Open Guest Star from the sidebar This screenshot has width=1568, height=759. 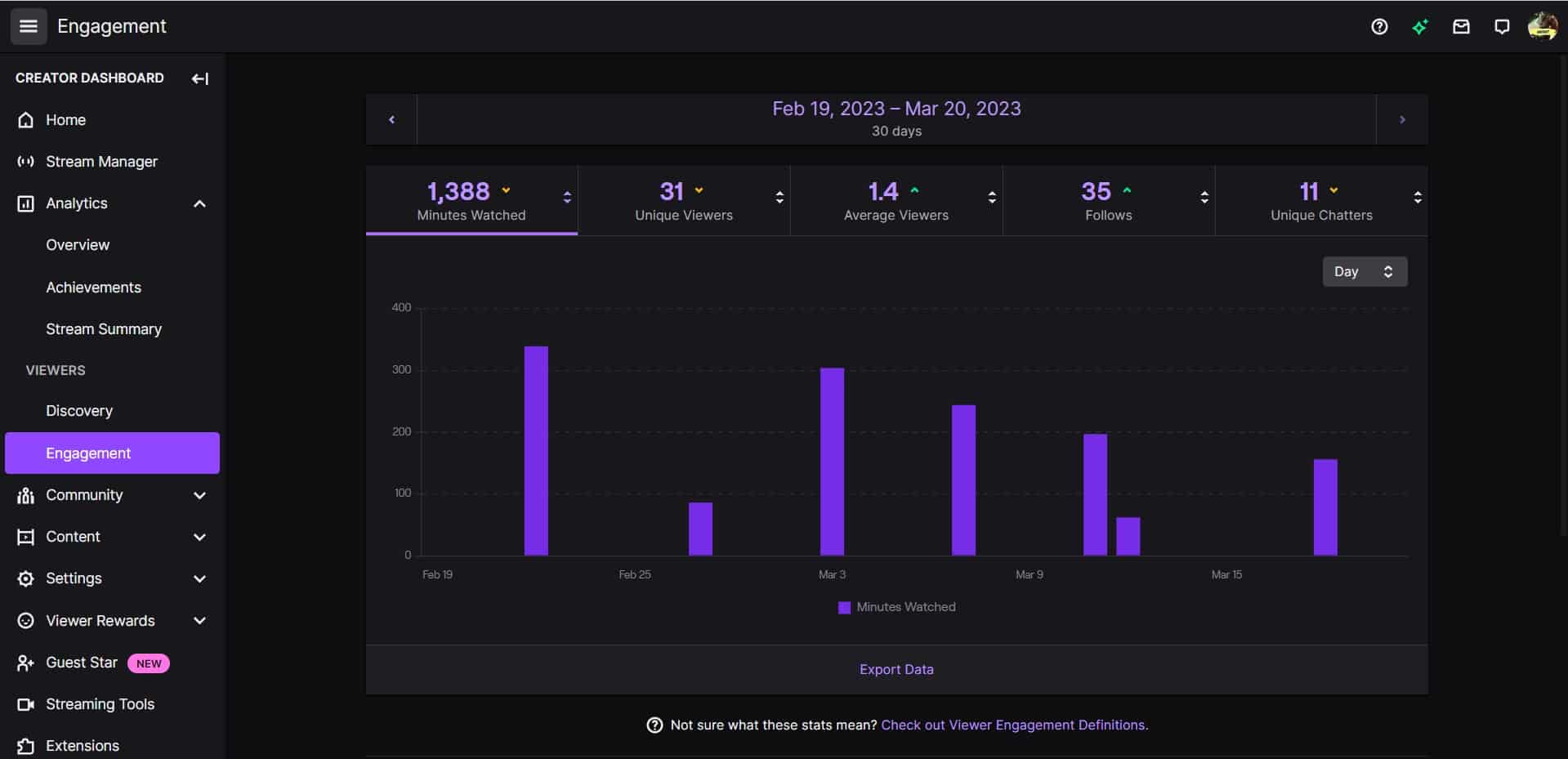point(81,663)
